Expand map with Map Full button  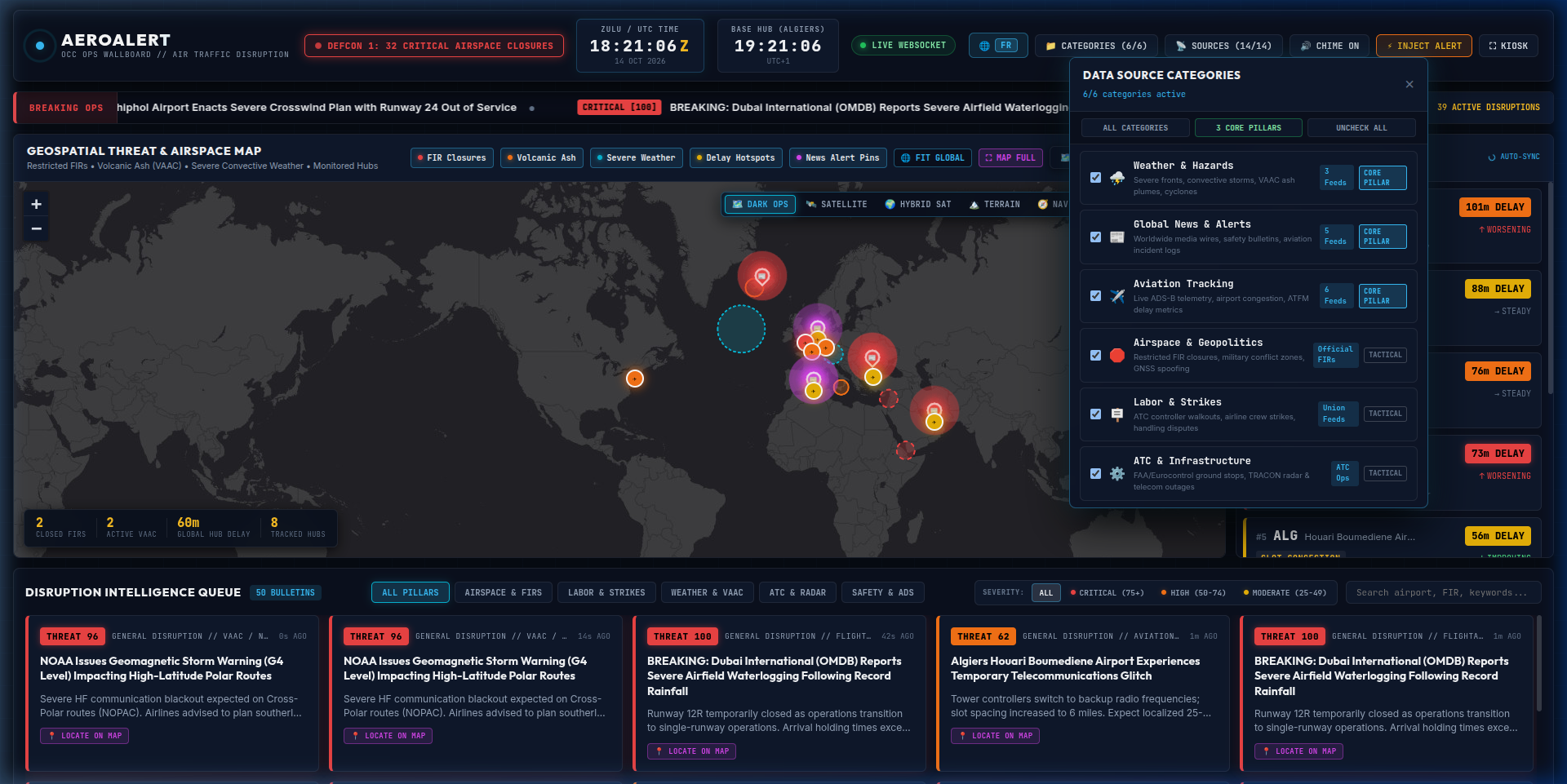click(x=1010, y=157)
